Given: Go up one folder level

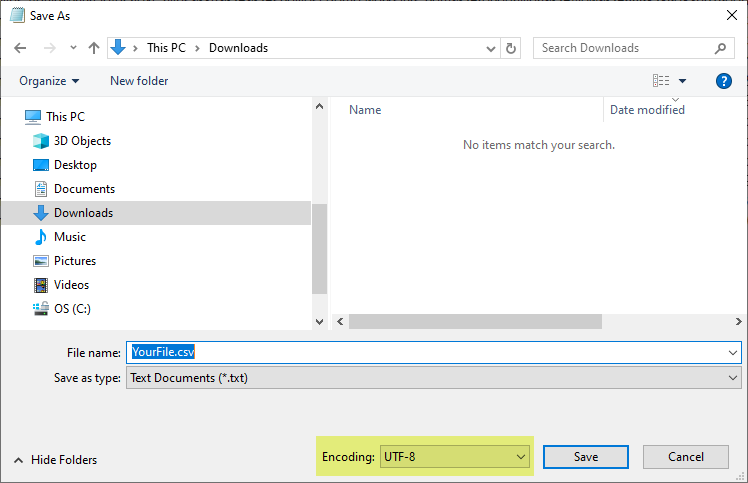Looking at the screenshot, I should (x=94, y=48).
